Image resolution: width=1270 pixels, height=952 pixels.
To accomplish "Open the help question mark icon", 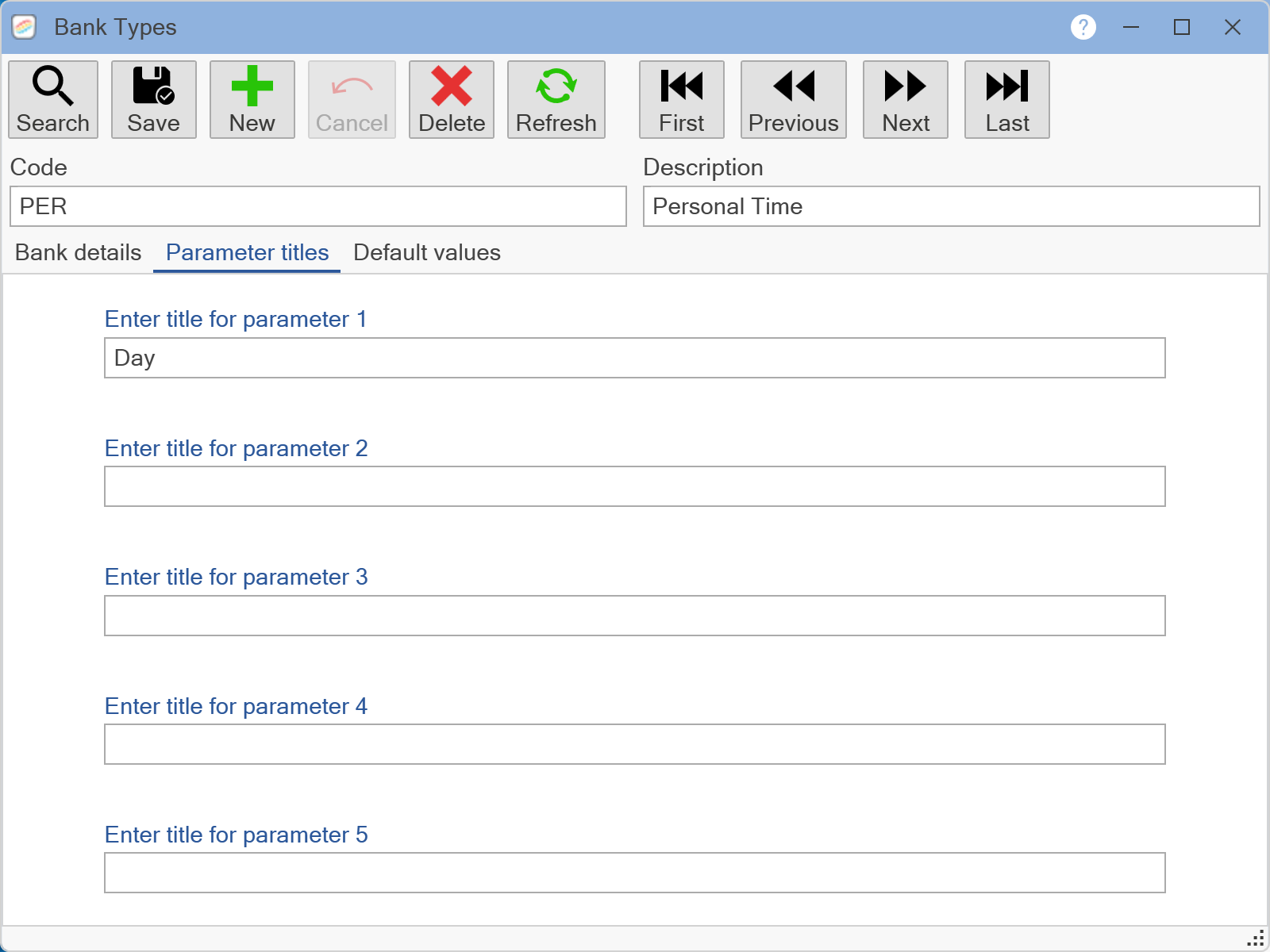I will [1083, 27].
